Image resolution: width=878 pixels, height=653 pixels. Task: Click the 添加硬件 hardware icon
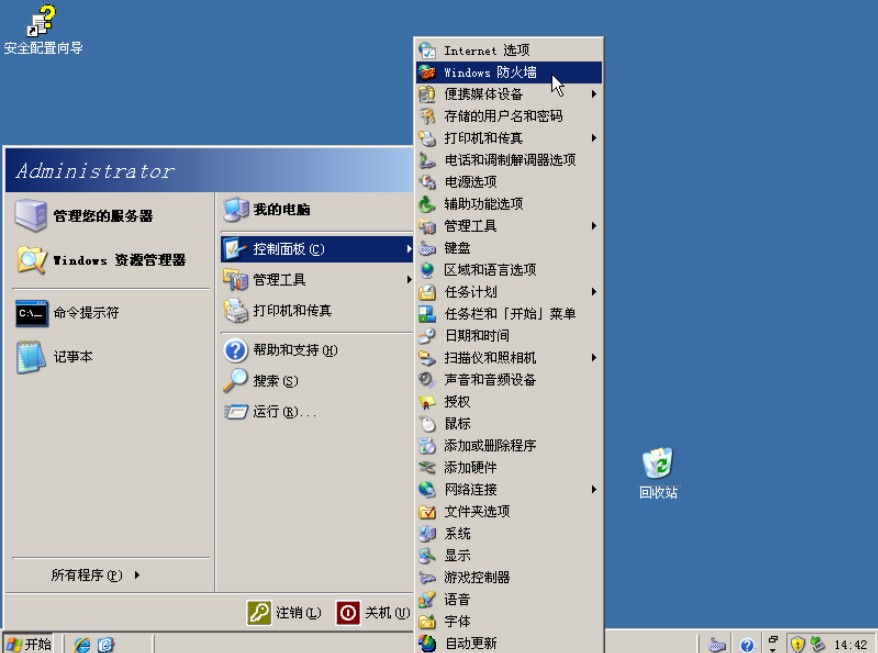click(427, 467)
